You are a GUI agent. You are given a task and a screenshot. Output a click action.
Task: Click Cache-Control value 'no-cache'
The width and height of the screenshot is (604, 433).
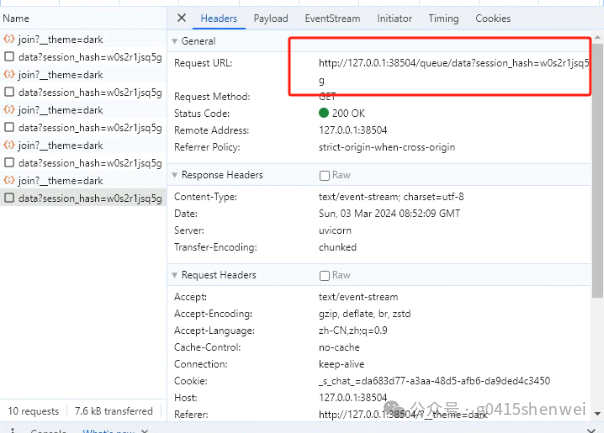pyautogui.click(x=339, y=347)
